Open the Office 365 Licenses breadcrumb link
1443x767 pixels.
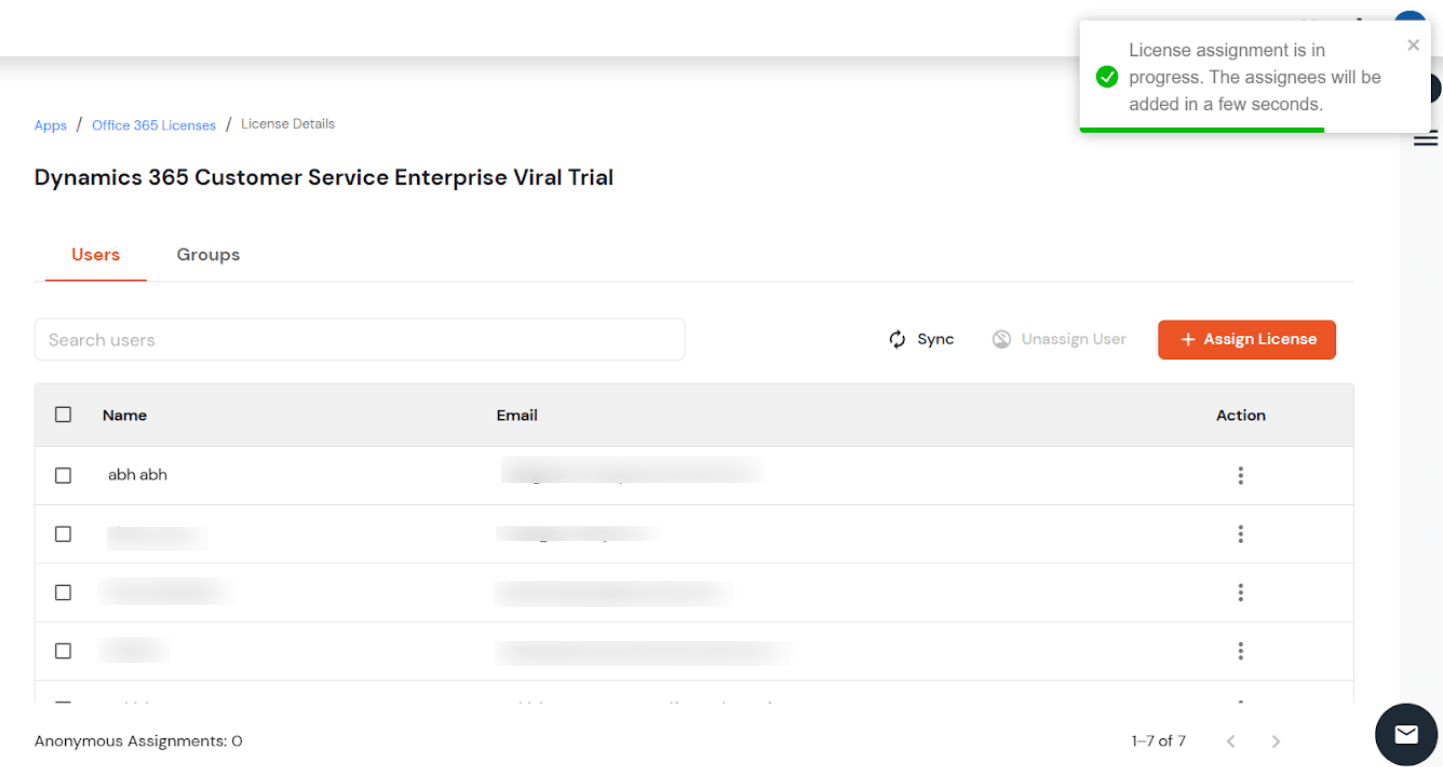pos(153,124)
